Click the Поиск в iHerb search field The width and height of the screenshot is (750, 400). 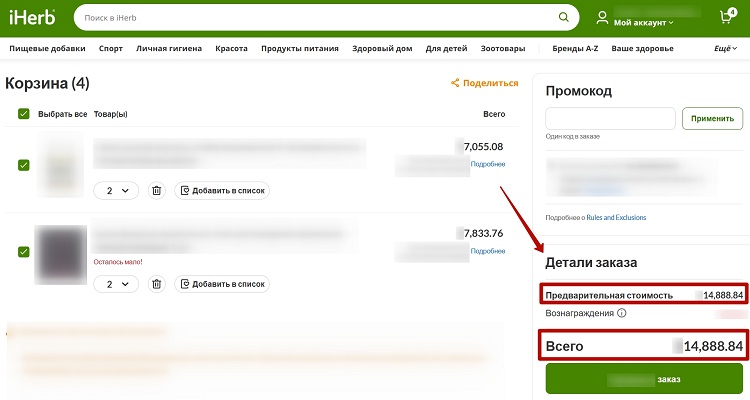pyautogui.click(x=316, y=18)
